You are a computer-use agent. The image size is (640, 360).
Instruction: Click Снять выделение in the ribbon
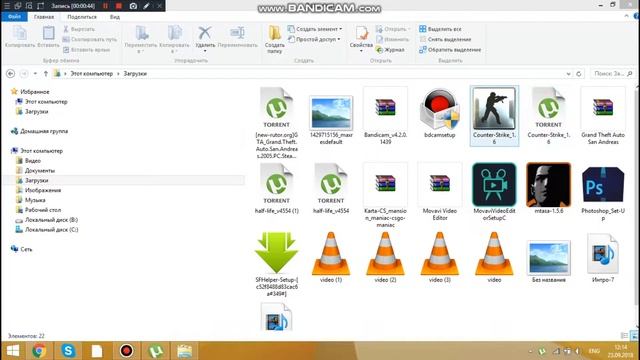(445, 40)
